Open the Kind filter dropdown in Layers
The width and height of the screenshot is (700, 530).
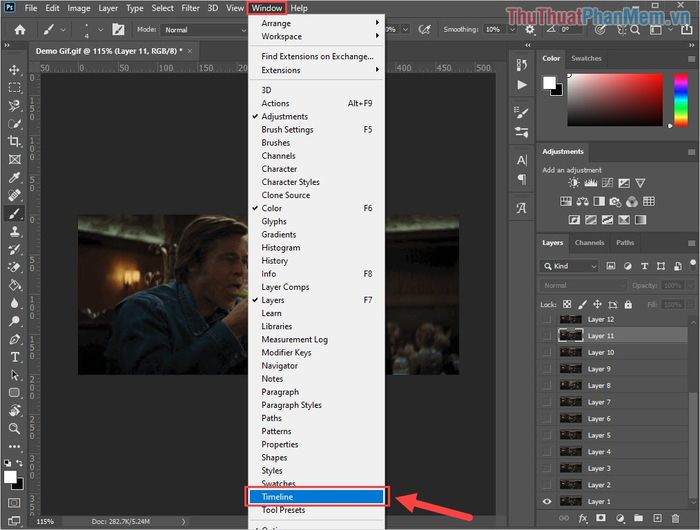[x=570, y=267]
